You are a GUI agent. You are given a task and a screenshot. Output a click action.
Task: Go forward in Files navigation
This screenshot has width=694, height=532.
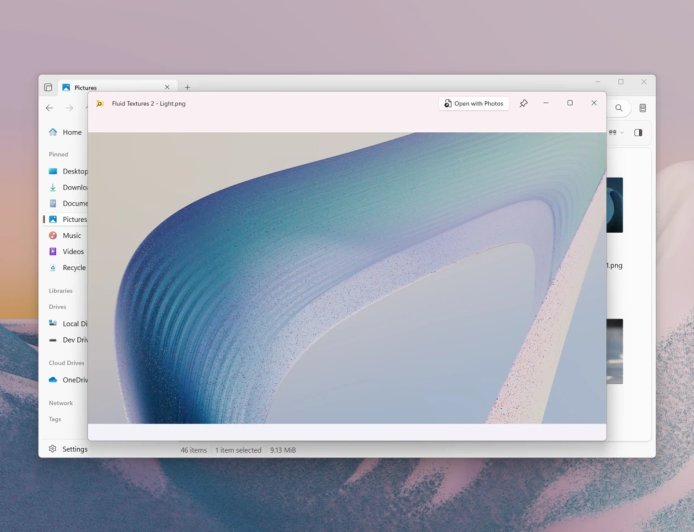[x=69, y=108]
